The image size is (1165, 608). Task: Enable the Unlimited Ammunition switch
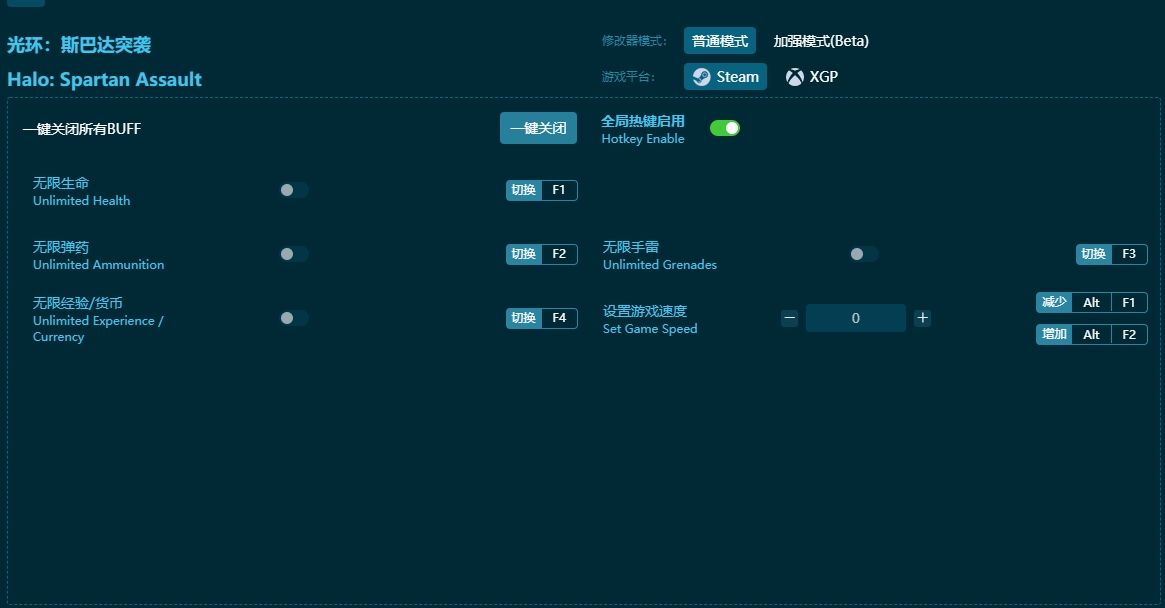tap(293, 254)
